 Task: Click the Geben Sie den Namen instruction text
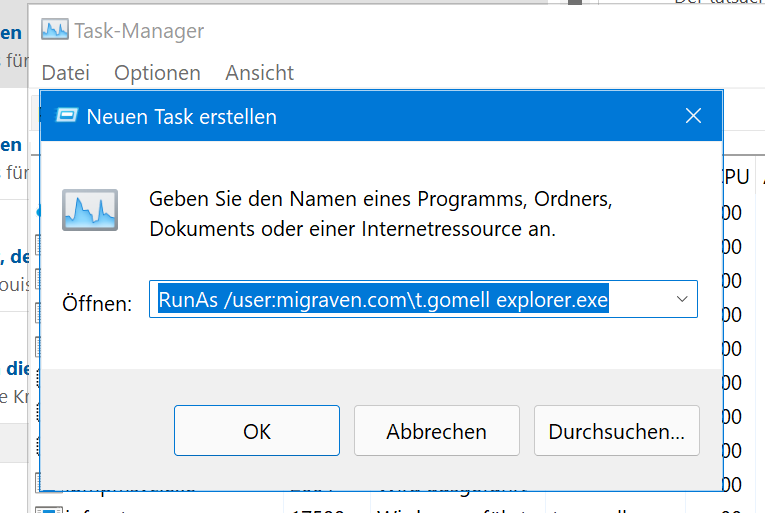(381, 214)
